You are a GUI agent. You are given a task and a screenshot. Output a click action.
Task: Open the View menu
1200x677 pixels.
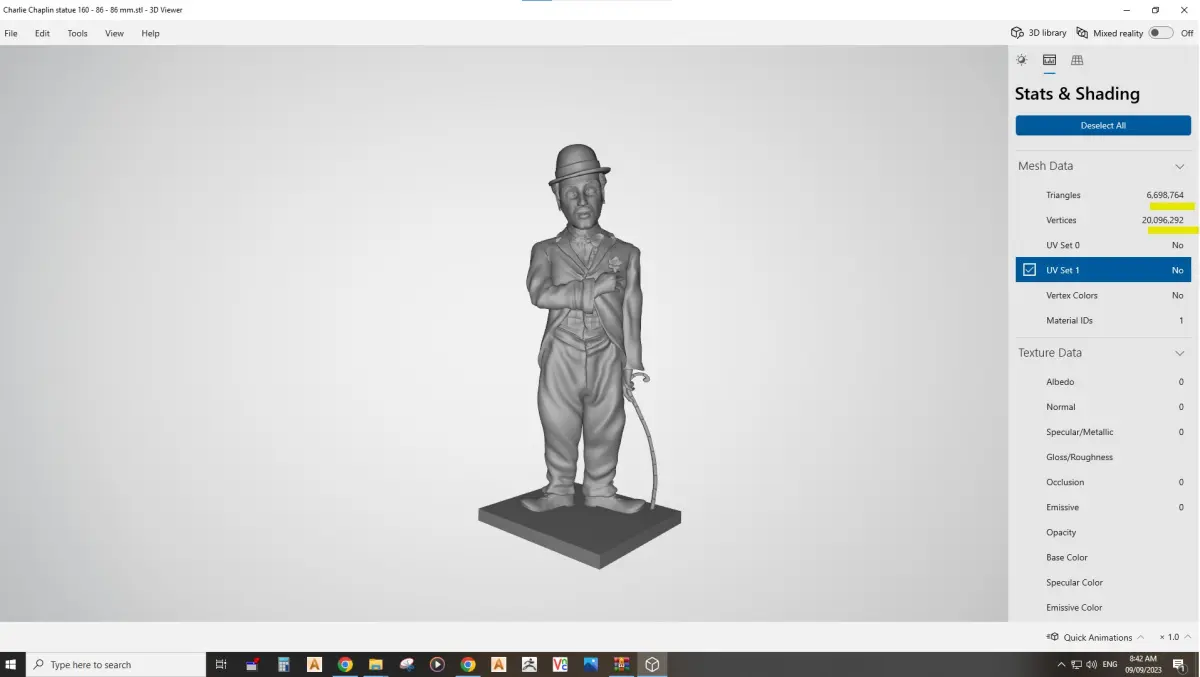[115, 33]
